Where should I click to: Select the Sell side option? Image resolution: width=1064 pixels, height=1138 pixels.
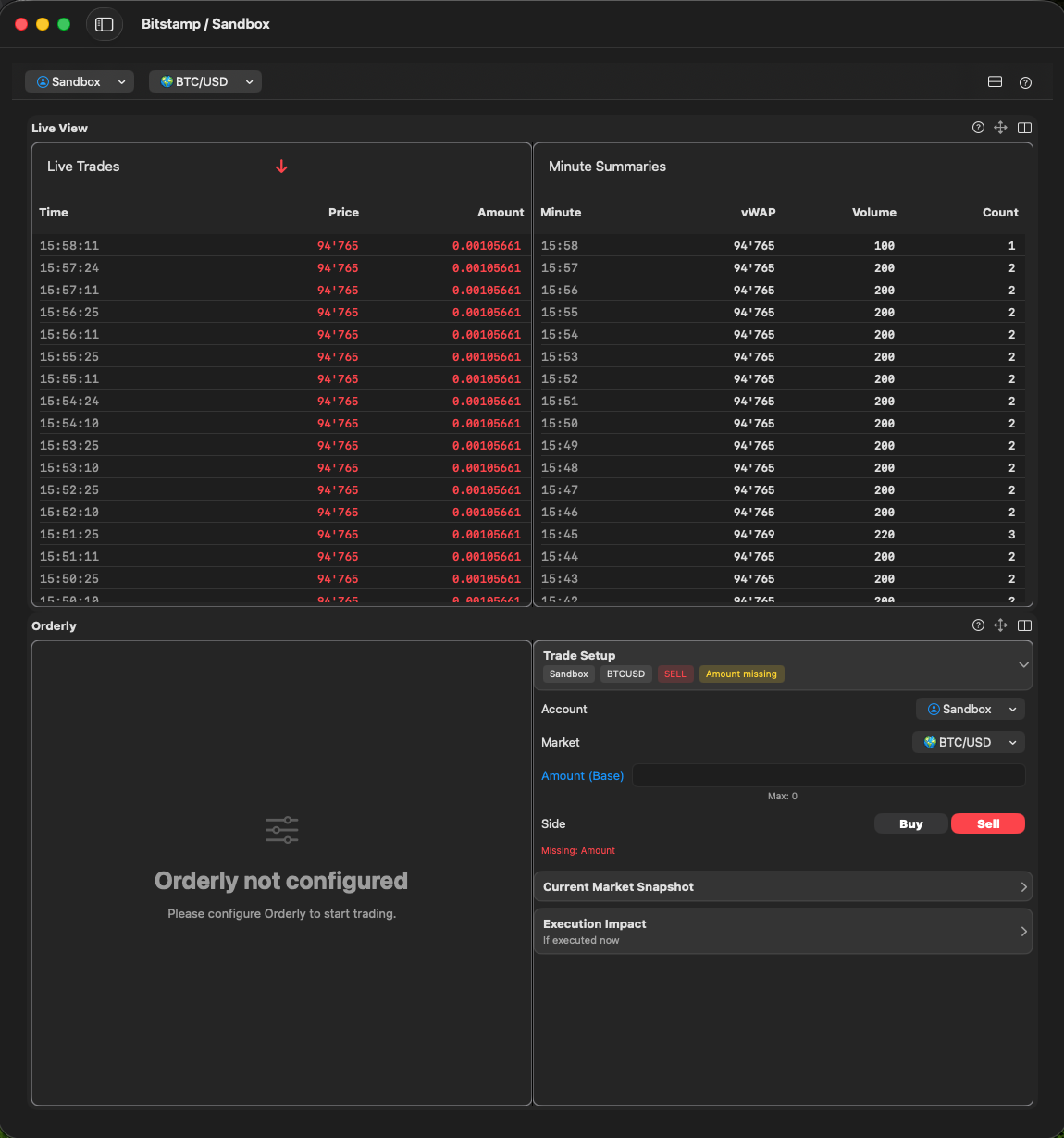[987, 823]
